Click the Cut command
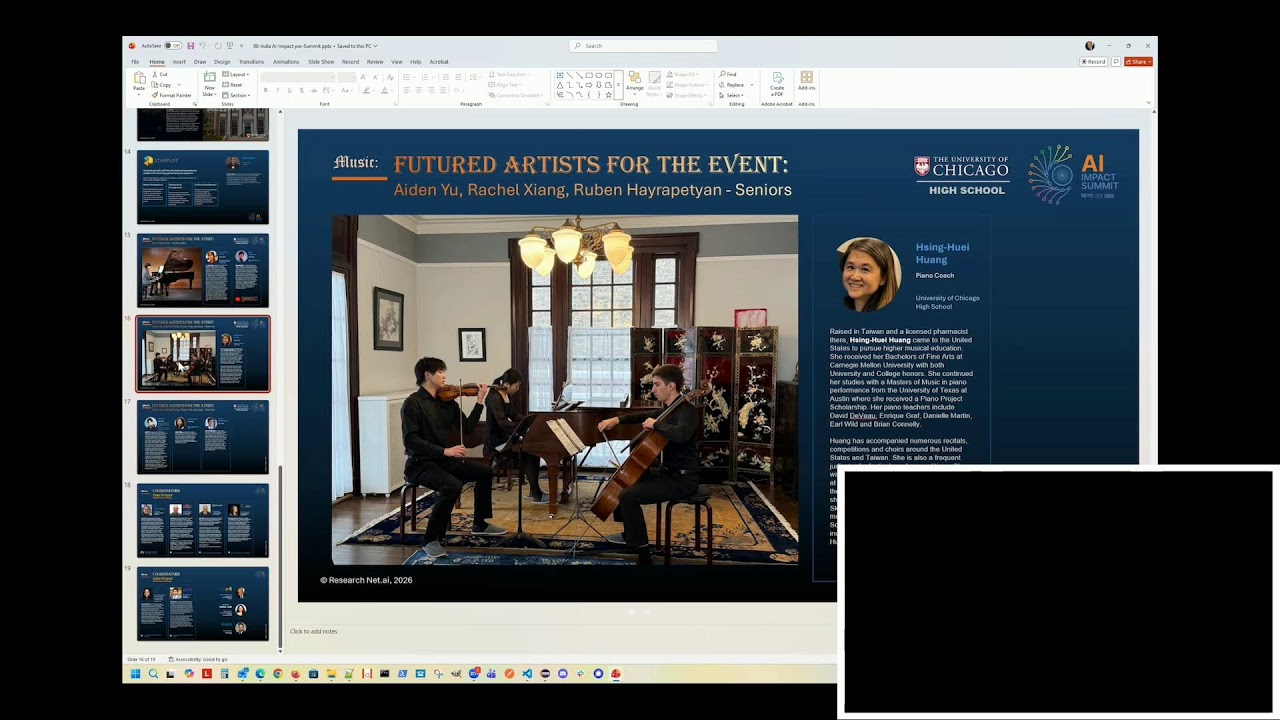This screenshot has height=720, width=1280. 161,74
